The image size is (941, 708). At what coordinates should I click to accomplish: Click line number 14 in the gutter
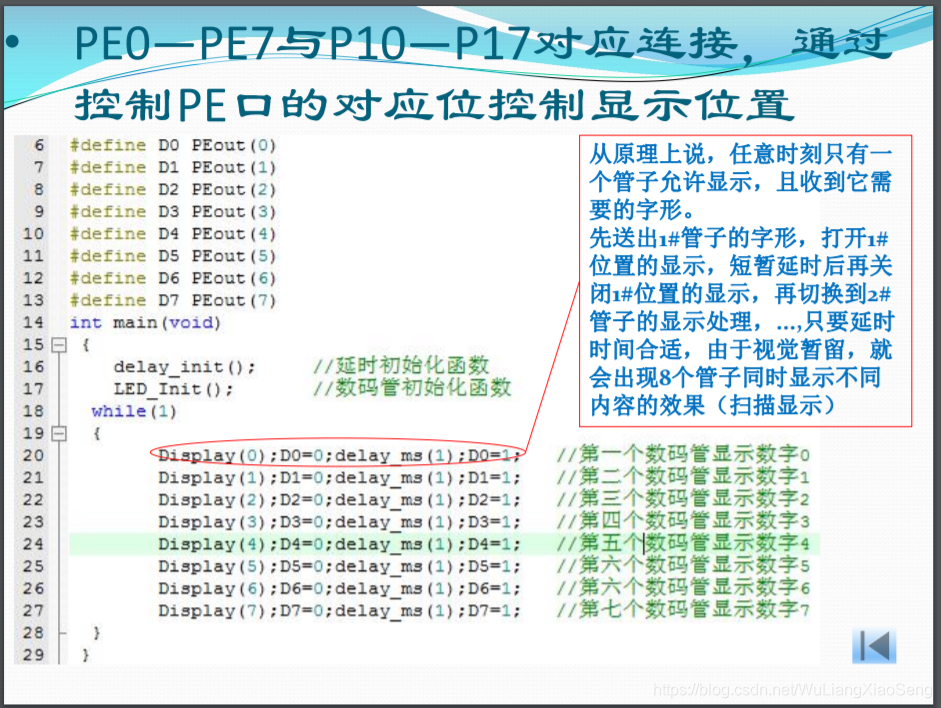pos(33,323)
